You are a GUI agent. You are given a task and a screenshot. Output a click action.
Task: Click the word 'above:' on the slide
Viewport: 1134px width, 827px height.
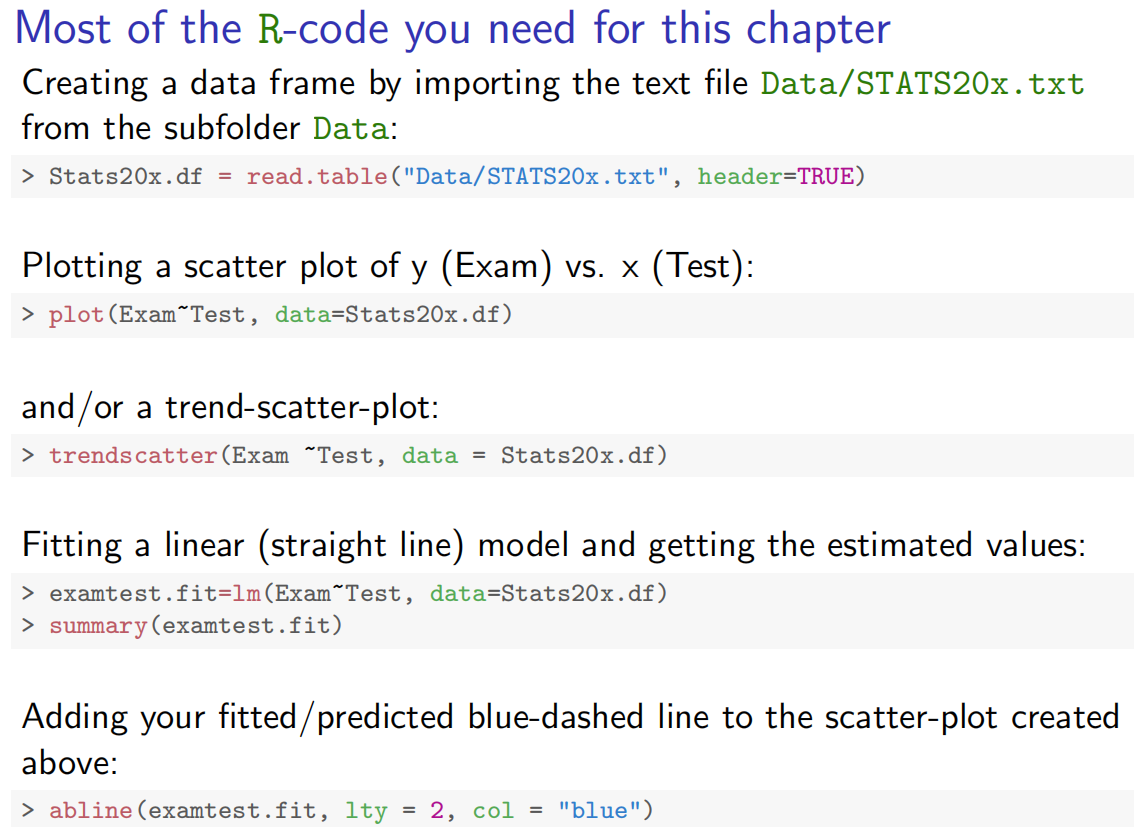tap(70, 764)
